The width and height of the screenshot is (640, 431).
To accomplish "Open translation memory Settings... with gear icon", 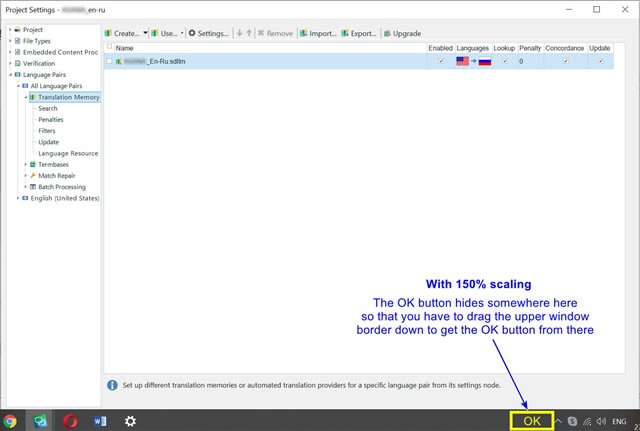I will point(208,33).
